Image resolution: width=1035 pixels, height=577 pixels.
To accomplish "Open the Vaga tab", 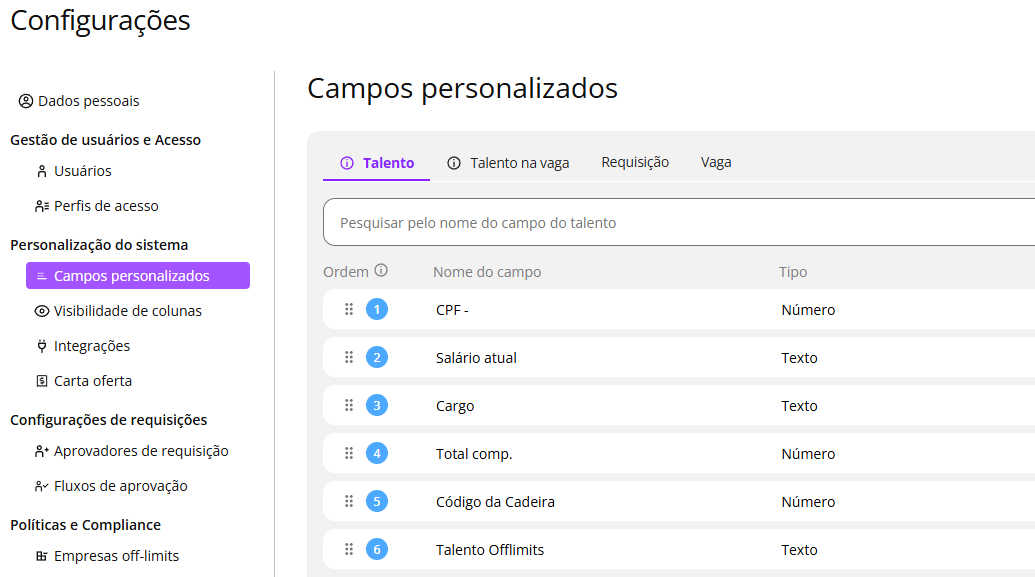I will (x=716, y=162).
